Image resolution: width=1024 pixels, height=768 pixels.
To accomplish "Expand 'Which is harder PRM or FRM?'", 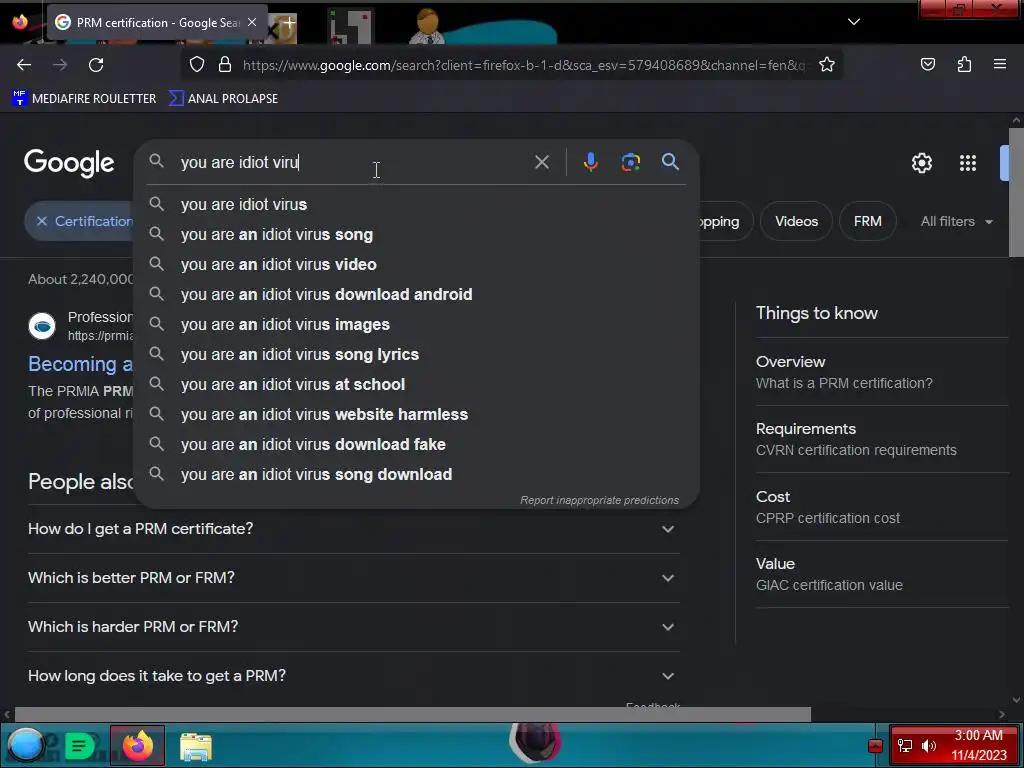I will (x=353, y=627).
